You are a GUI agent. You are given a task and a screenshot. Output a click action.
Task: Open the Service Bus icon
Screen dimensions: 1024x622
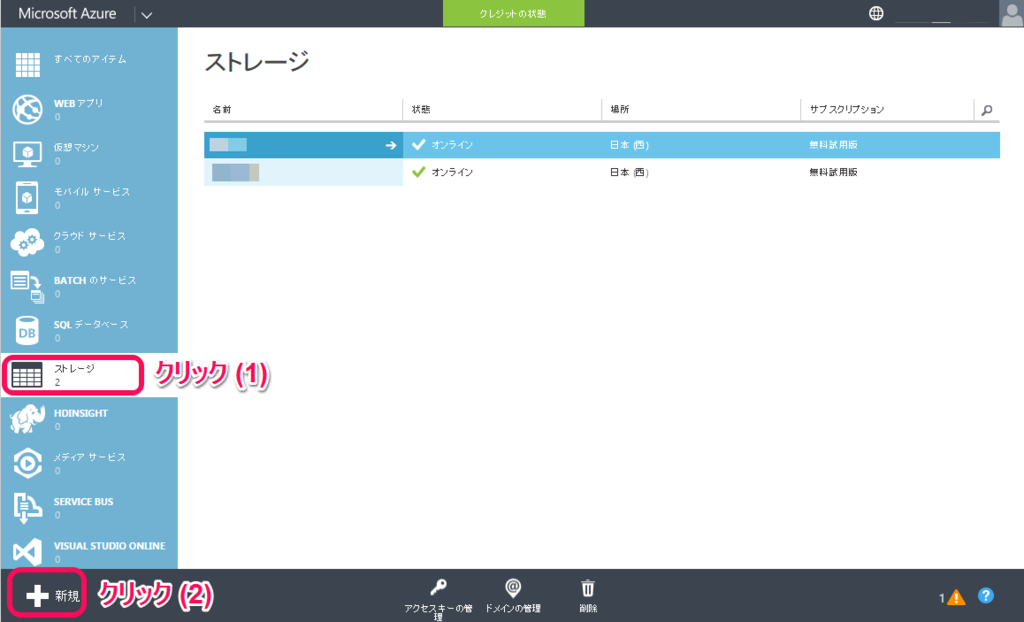[27, 508]
